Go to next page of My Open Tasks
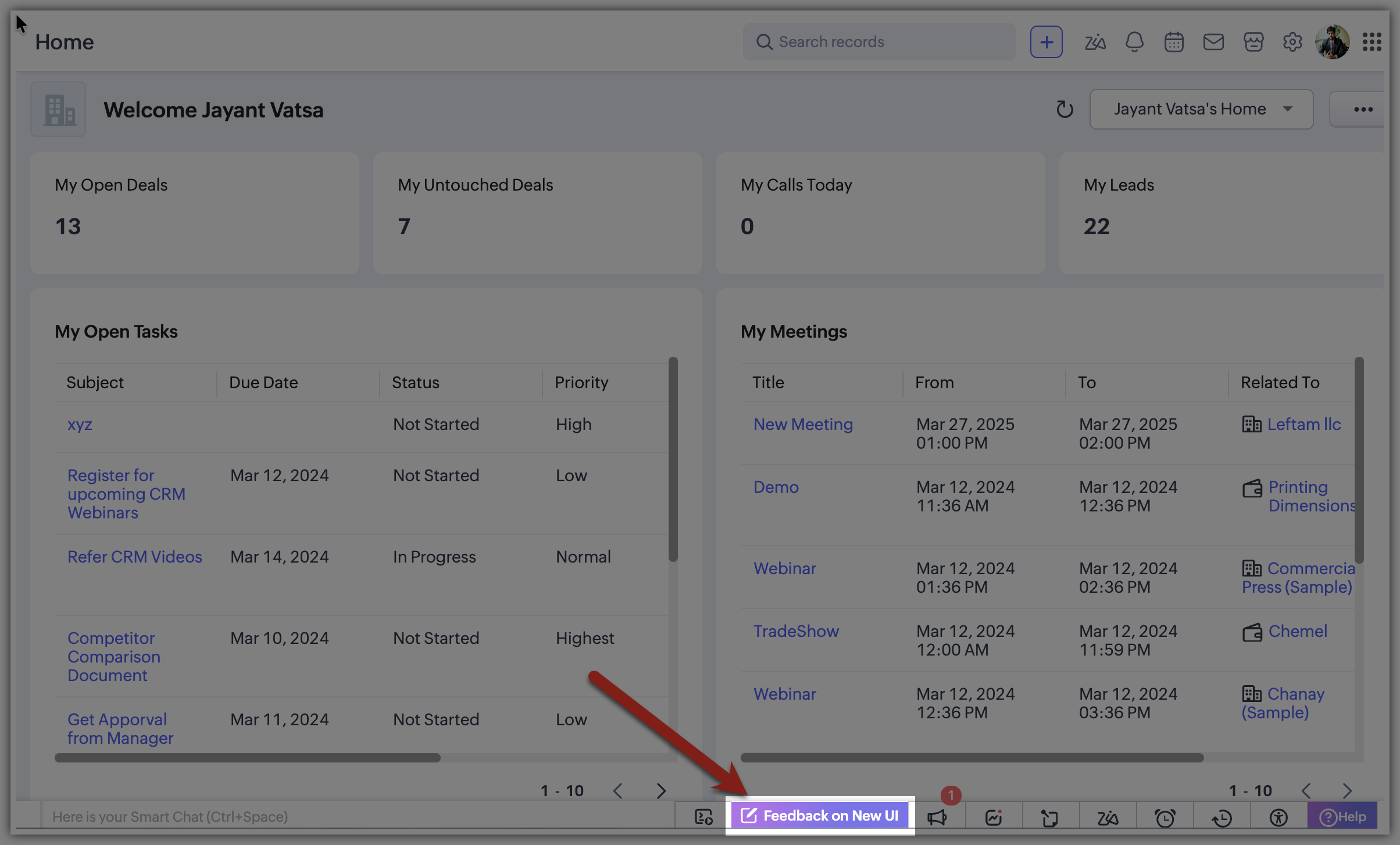This screenshot has width=1400, height=845. (x=661, y=791)
